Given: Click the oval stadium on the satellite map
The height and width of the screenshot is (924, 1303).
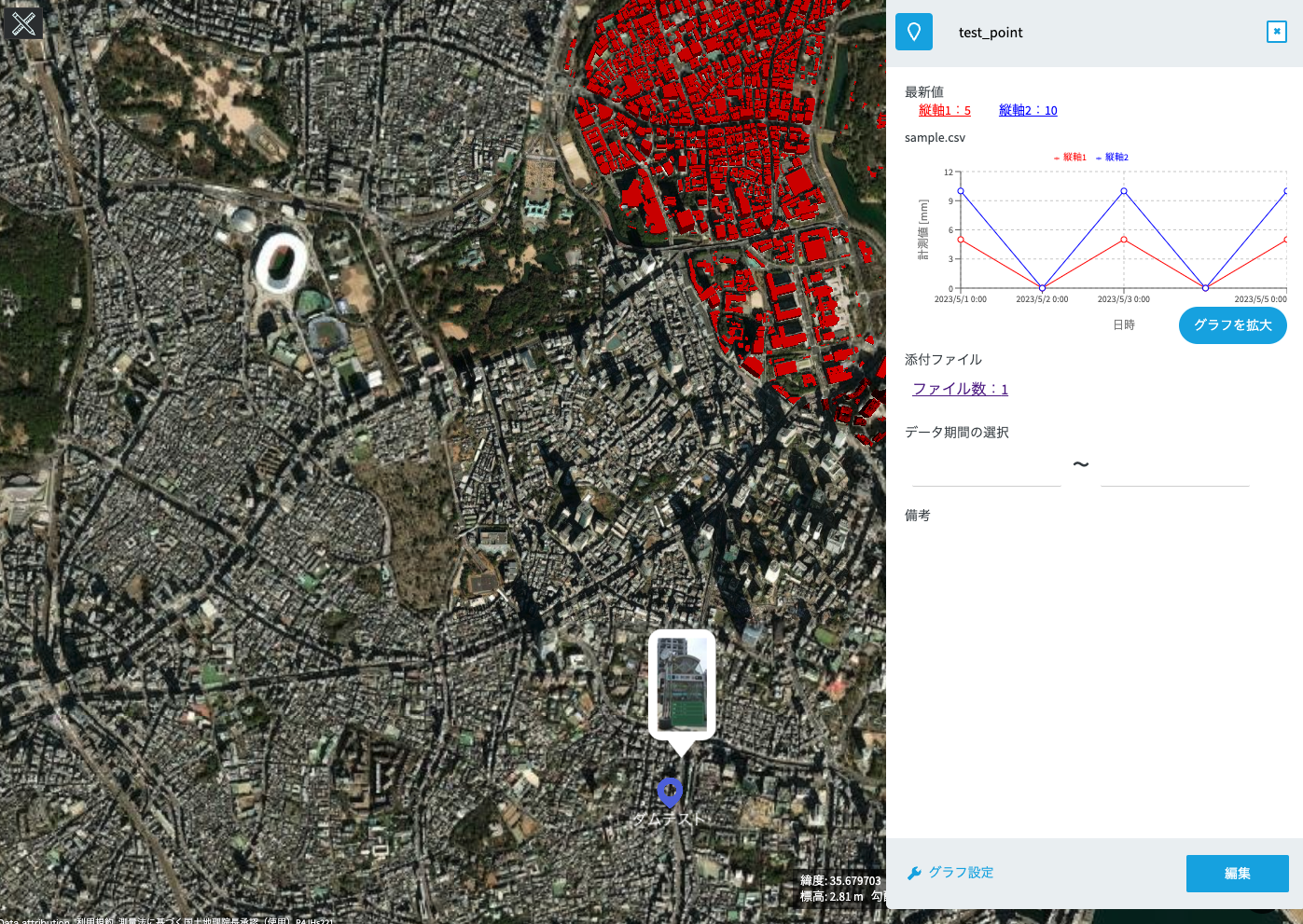Looking at the screenshot, I should 281,262.
